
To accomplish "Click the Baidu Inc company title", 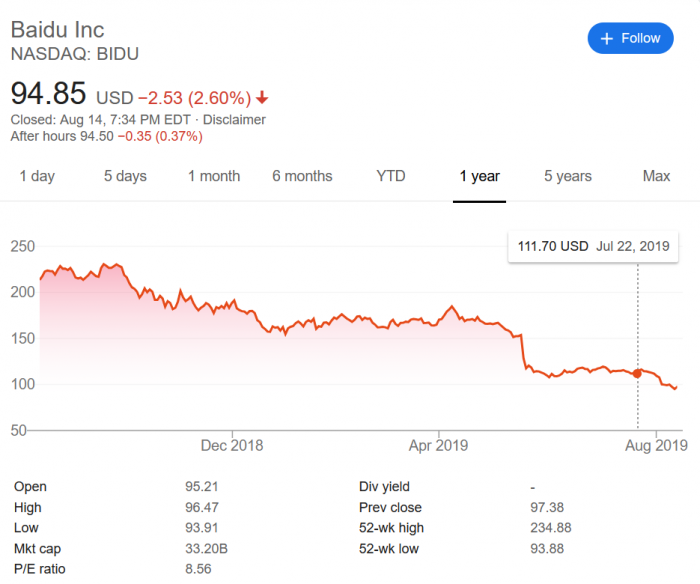I will click(57, 30).
